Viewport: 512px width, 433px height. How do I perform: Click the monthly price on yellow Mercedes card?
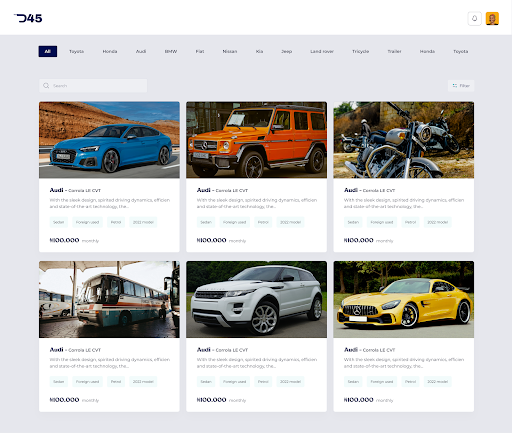coord(369,400)
